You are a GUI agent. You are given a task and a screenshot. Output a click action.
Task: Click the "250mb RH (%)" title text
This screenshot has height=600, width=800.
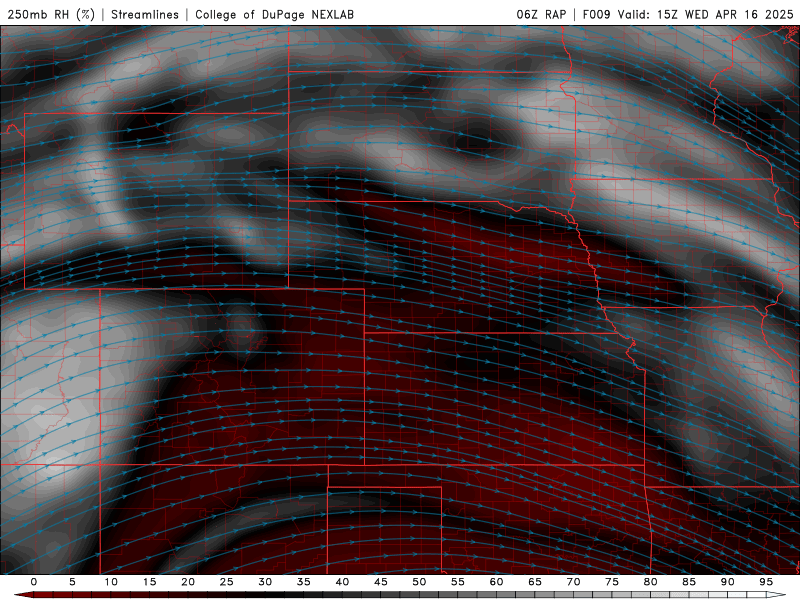point(52,14)
